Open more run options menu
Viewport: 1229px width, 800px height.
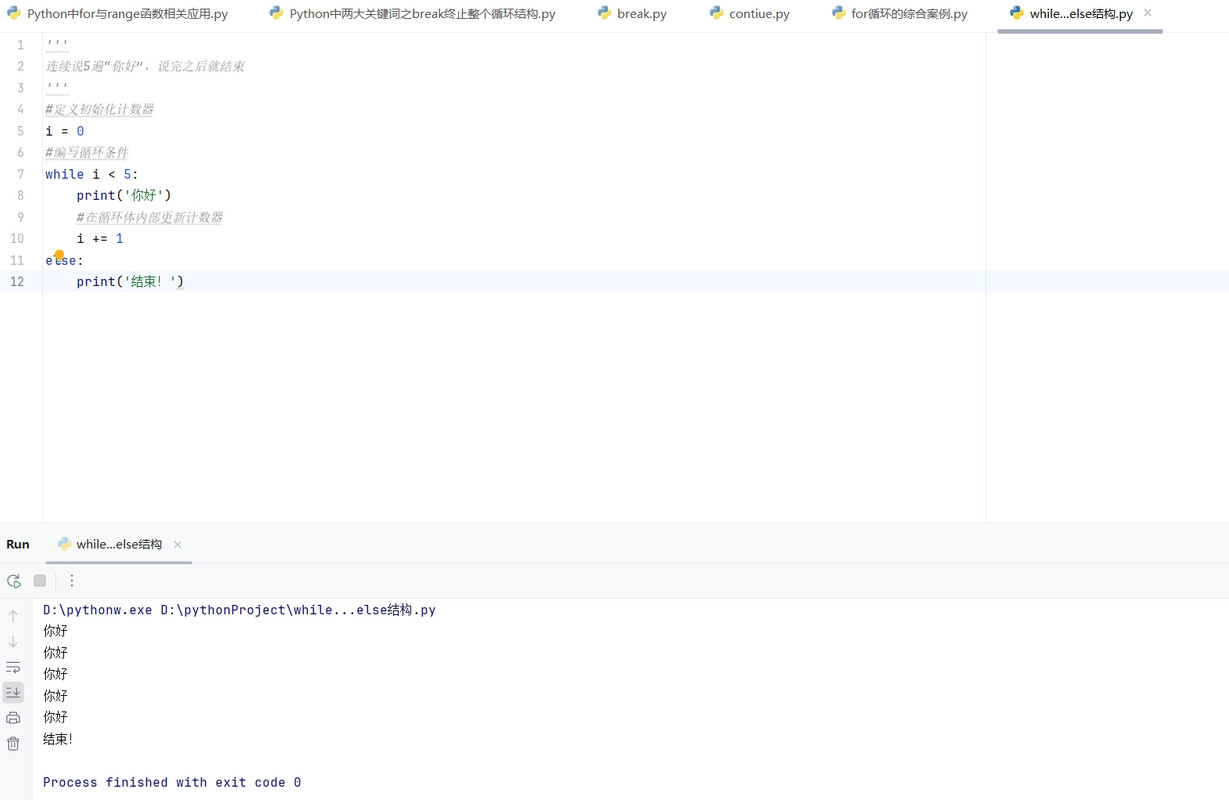point(72,581)
